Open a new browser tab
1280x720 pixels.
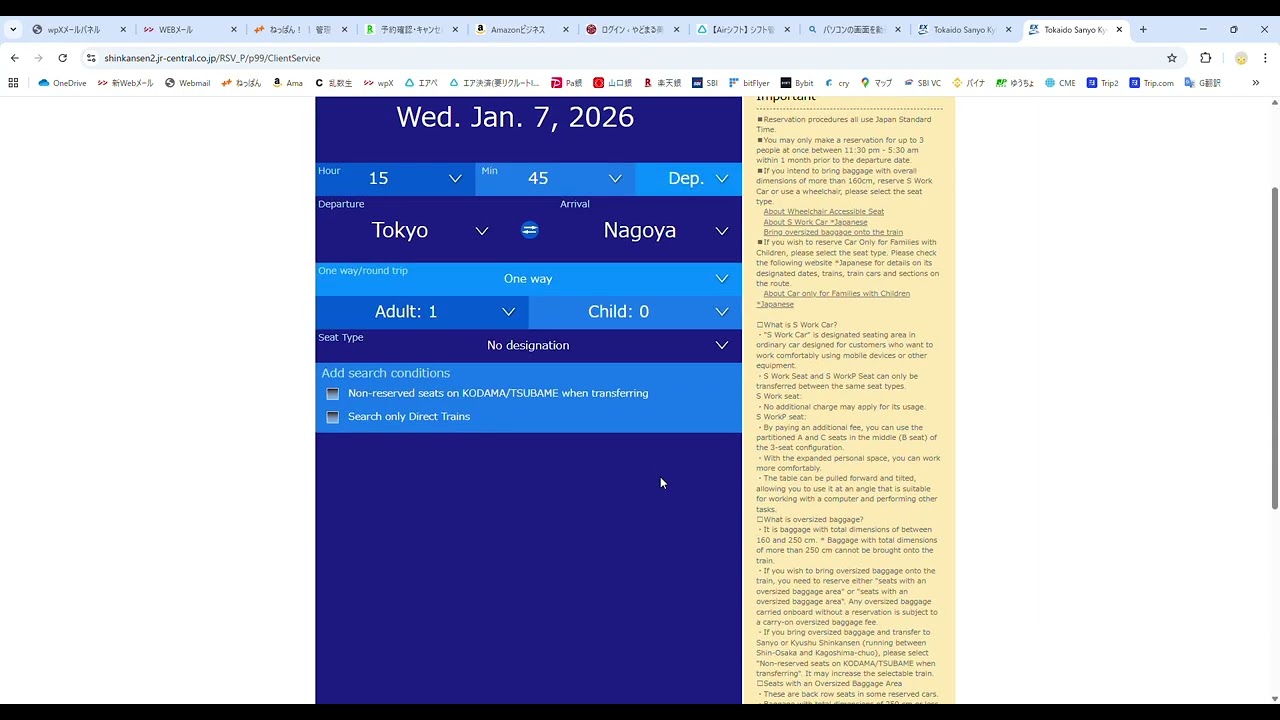pos(1143,29)
